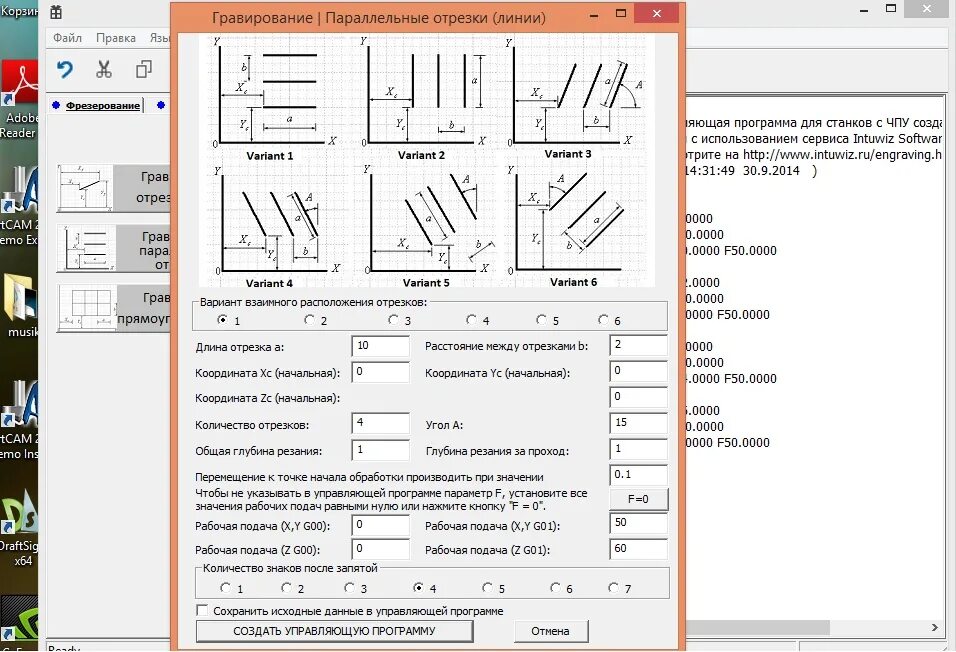
Task: Set decimal places to 2
Action: [x=286, y=588]
